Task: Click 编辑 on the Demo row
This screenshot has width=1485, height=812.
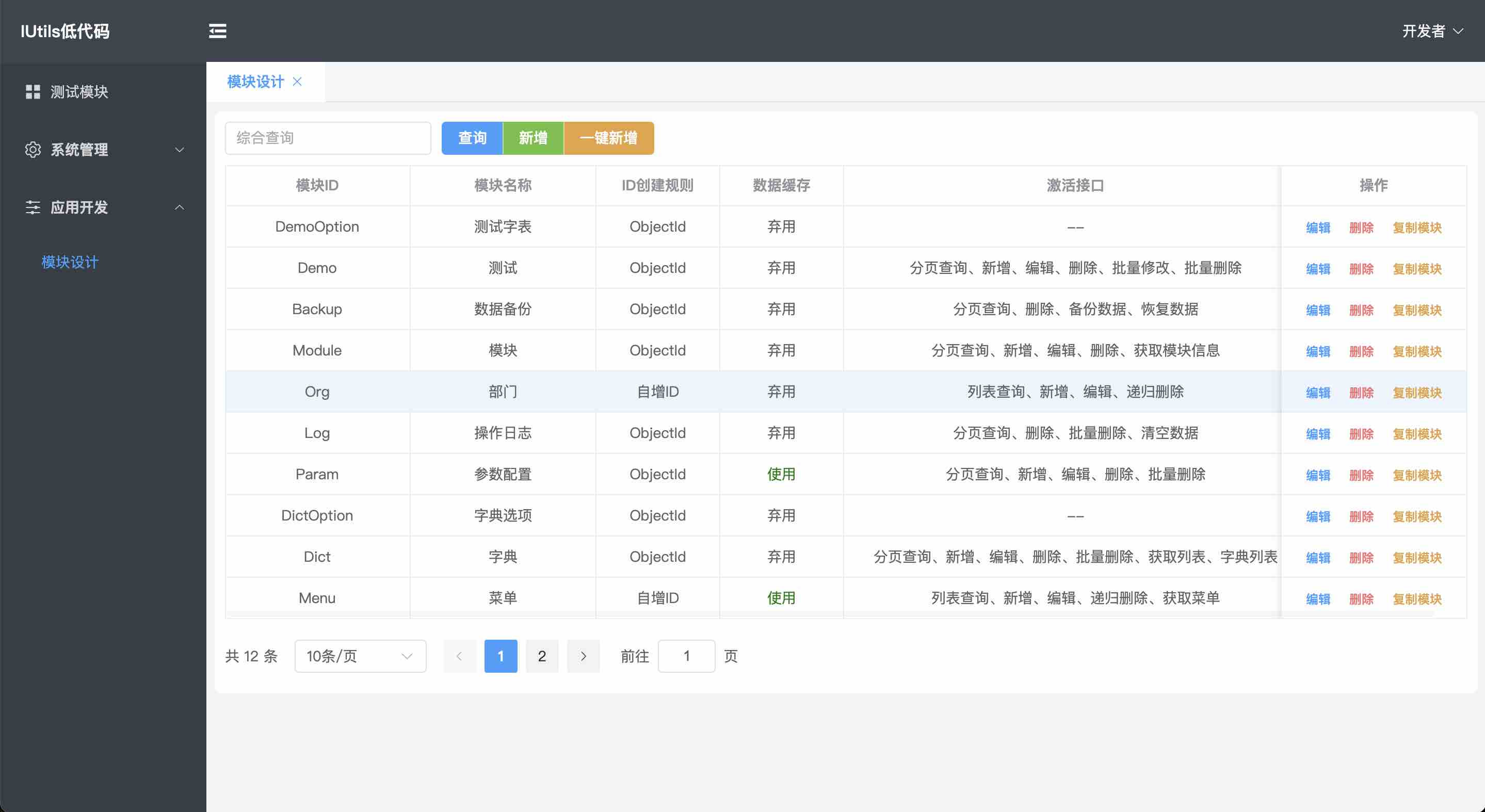Action: [x=1318, y=268]
